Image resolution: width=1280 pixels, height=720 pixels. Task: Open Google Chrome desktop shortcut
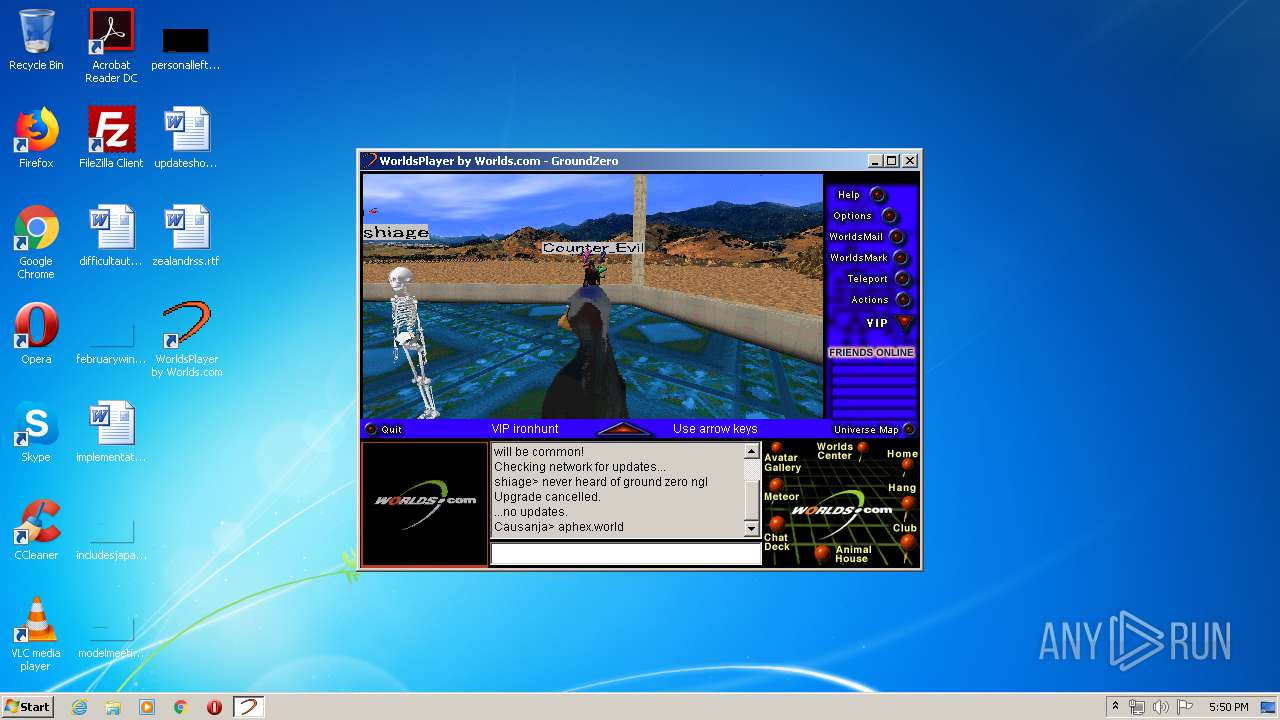pos(36,242)
